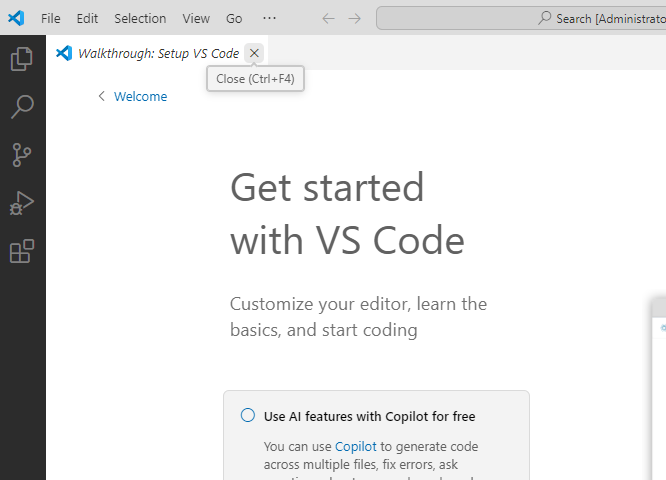Click the back chevron beside Welcome
The width and height of the screenshot is (666, 480).
[102, 96]
